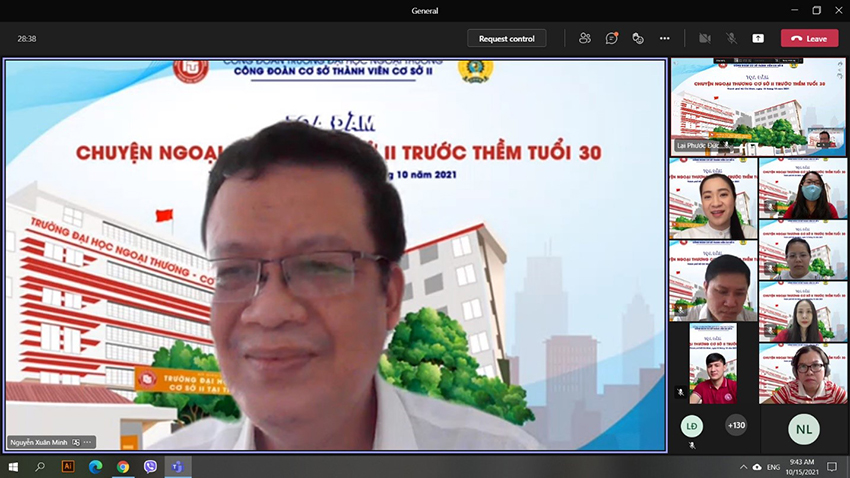Viewport: 850px width, 478px height.
Task: Toggle the camera on
Action: [x=705, y=38]
